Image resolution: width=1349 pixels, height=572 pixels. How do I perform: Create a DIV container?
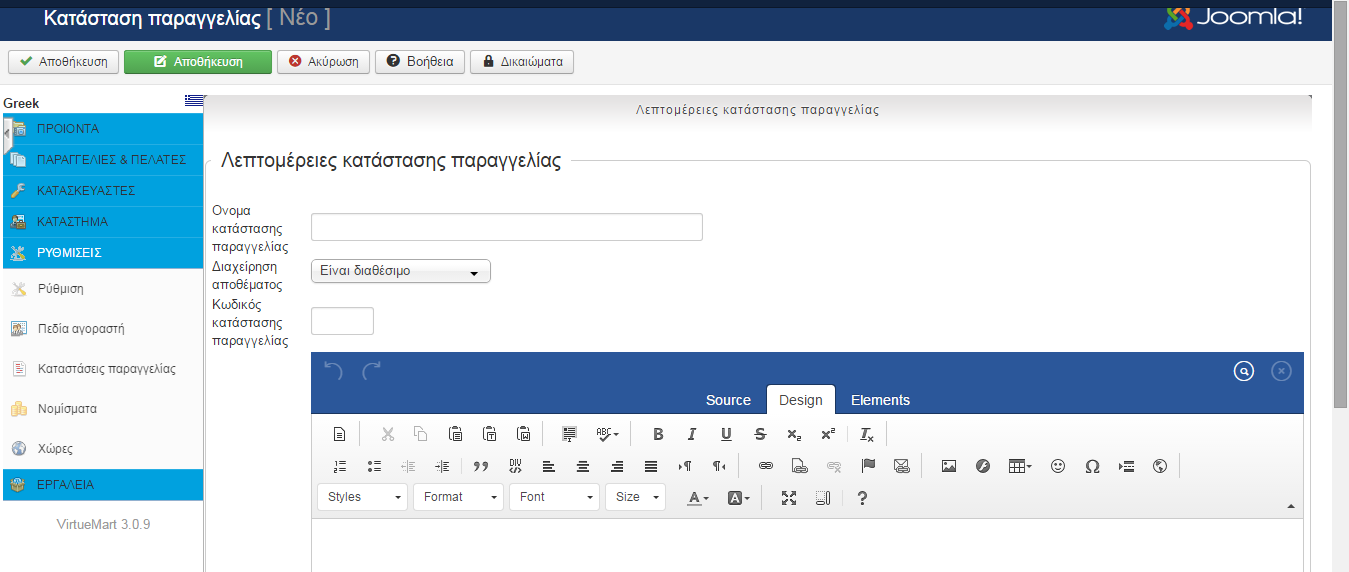[x=515, y=466]
